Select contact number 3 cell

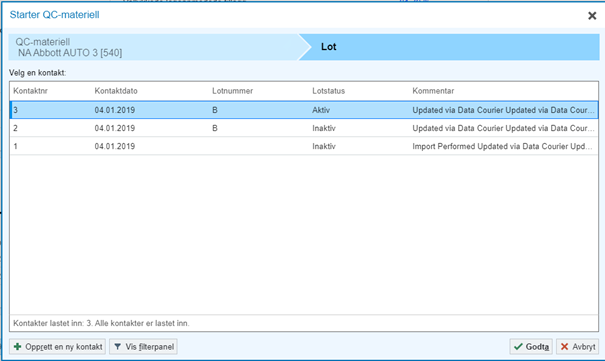pos(15,110)
